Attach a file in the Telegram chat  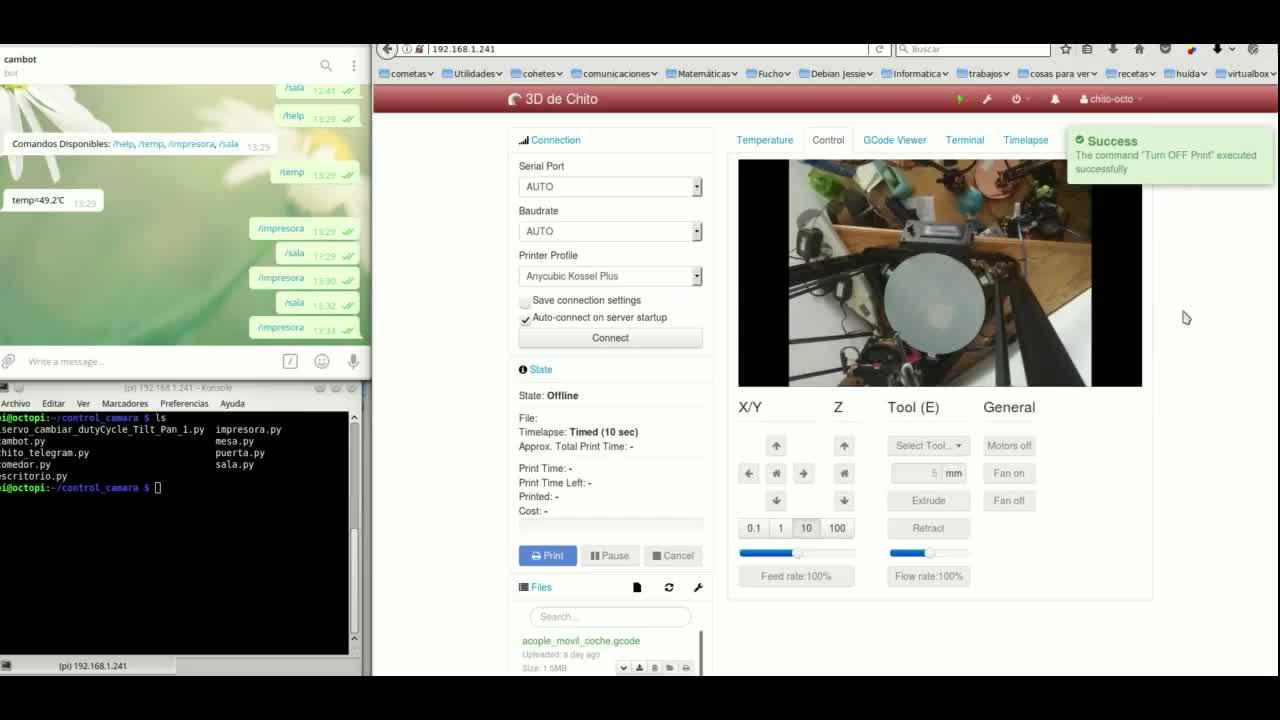(8, 361)
